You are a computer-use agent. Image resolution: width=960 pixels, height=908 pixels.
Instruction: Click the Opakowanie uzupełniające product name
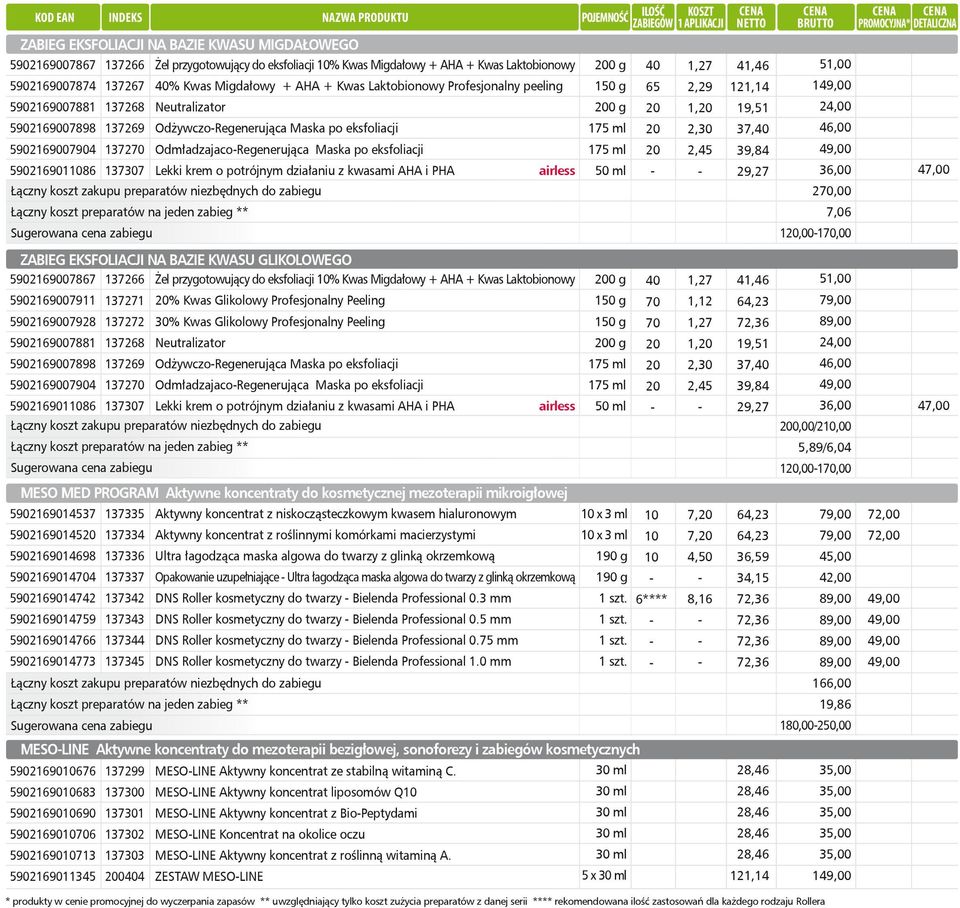[365, 577]
